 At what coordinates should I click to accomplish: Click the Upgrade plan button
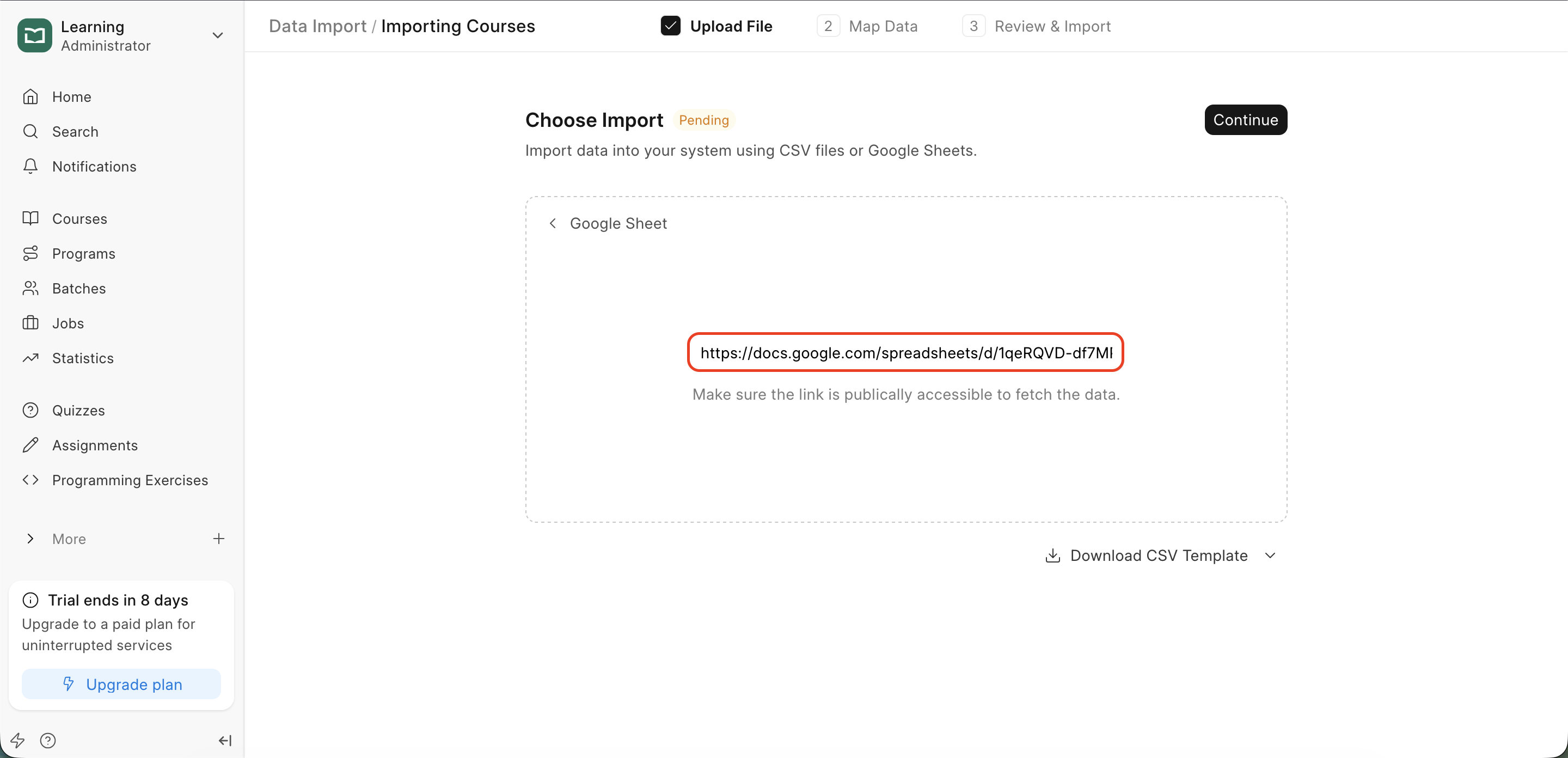click(x=121, y=684)
